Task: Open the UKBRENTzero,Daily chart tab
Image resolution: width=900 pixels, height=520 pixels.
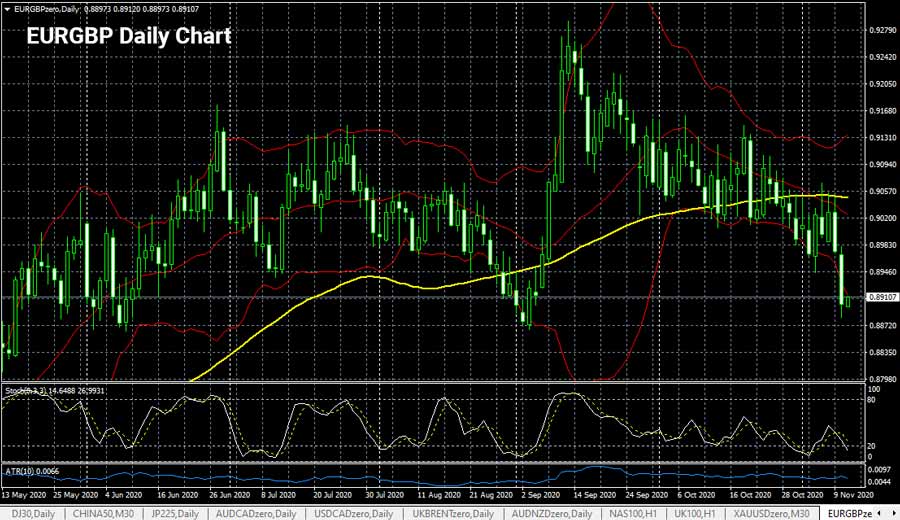Action: tap(452, 514)
